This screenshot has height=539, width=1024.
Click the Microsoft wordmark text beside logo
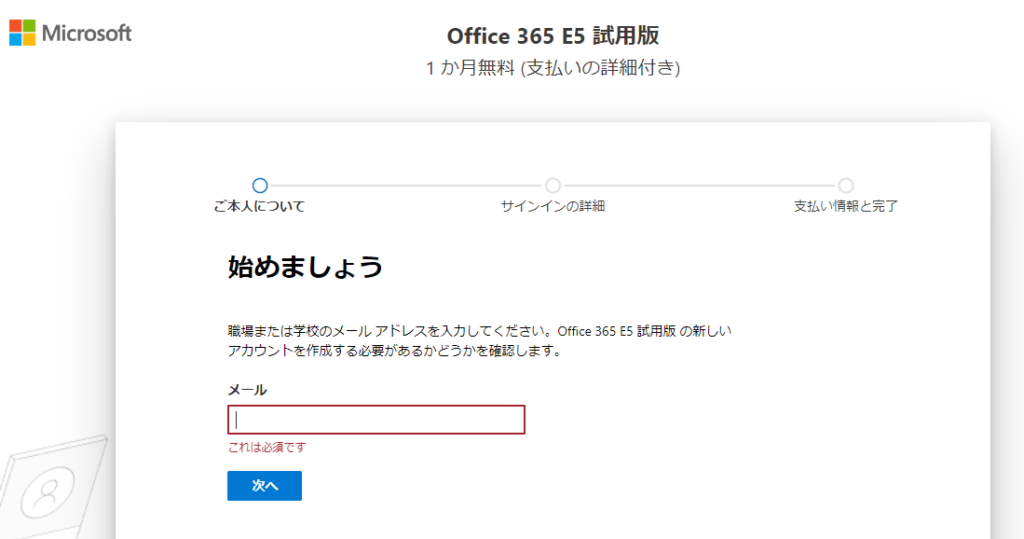pyautogui.click(x=87, y=33)
